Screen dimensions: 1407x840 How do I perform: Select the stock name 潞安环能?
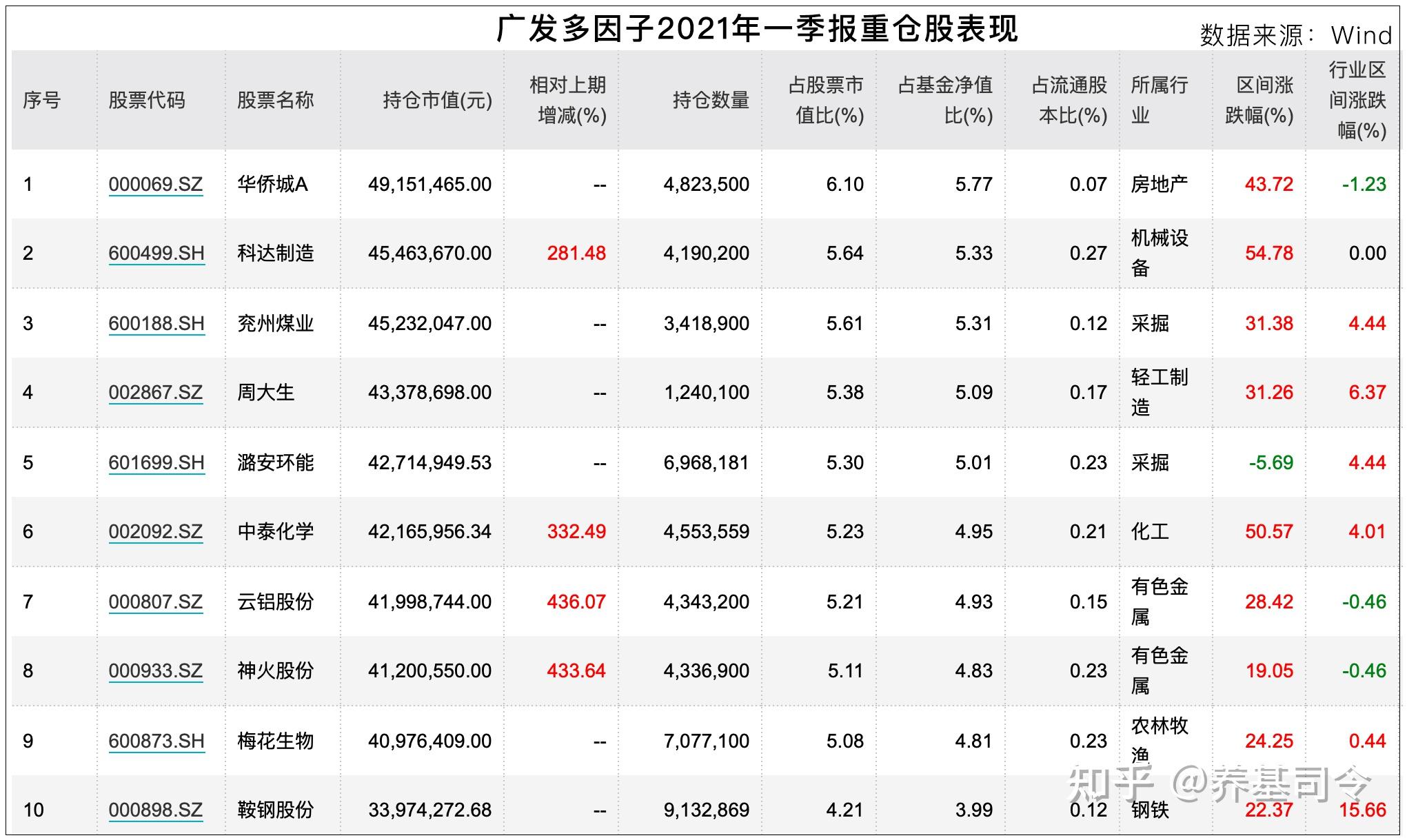(276, 463)
